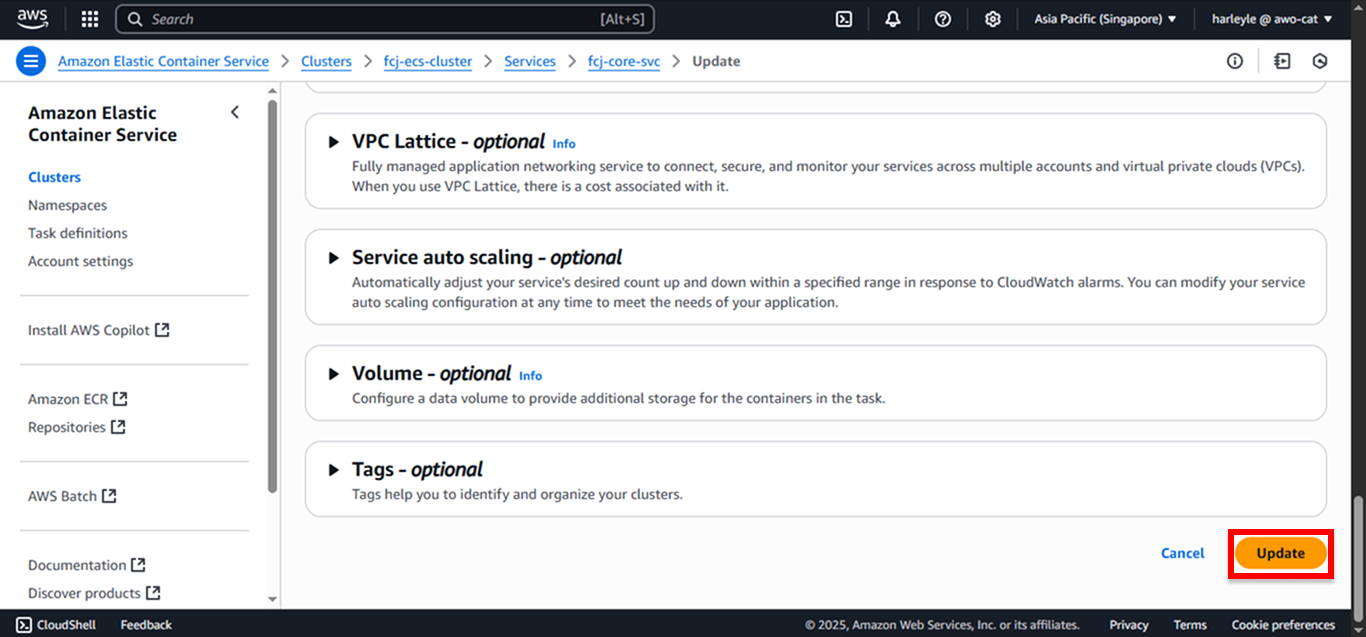This screenshot has height=637, width=1366.
Task: Open the services grid menu icon
Action: (x=90, y=19)
